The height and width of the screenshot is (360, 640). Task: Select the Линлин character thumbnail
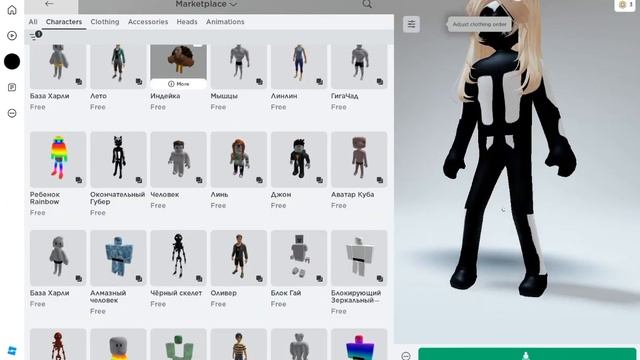[x=299, y=67]
